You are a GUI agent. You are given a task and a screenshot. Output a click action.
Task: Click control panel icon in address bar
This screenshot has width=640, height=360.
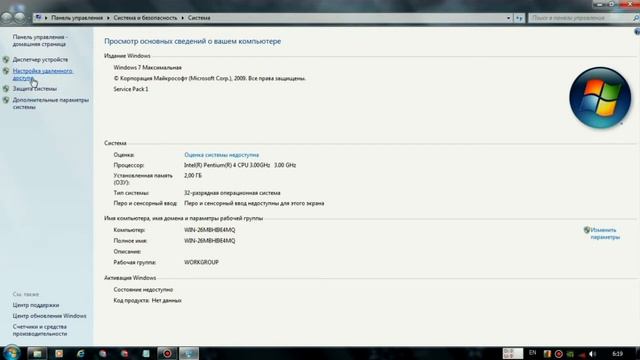pos(38,18)
